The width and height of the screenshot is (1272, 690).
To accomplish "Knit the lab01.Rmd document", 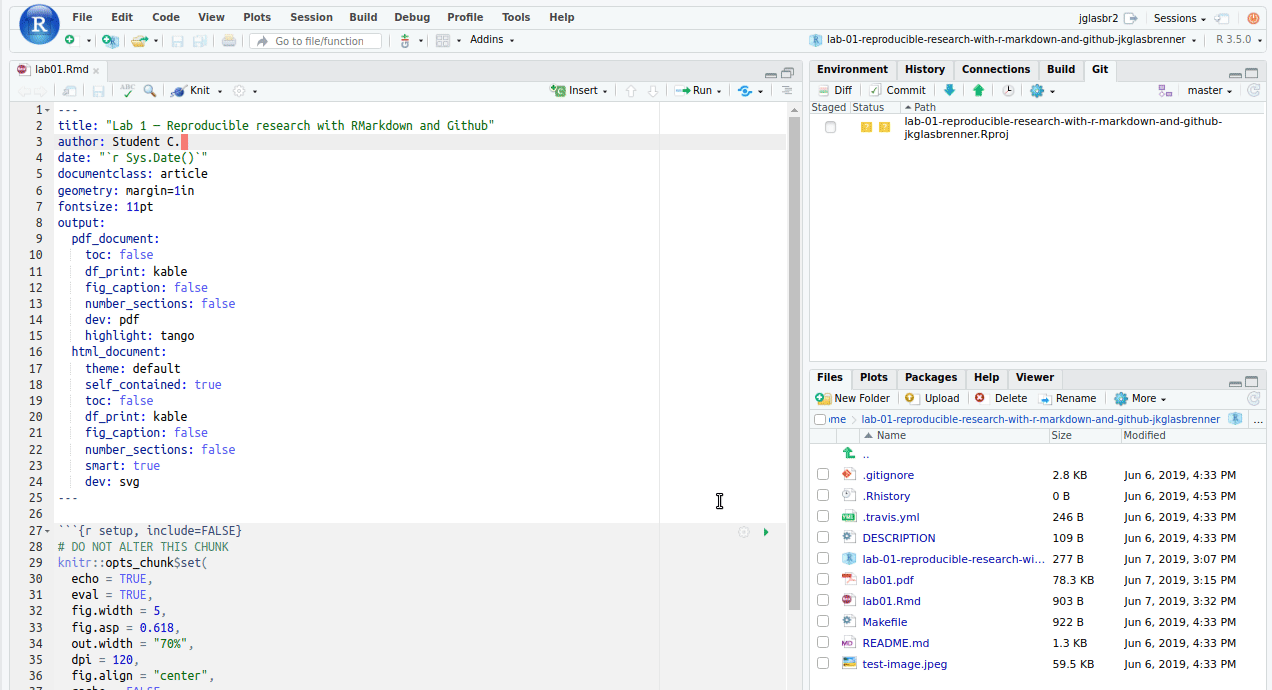I will pyautogui.click(x=191, y=90).
